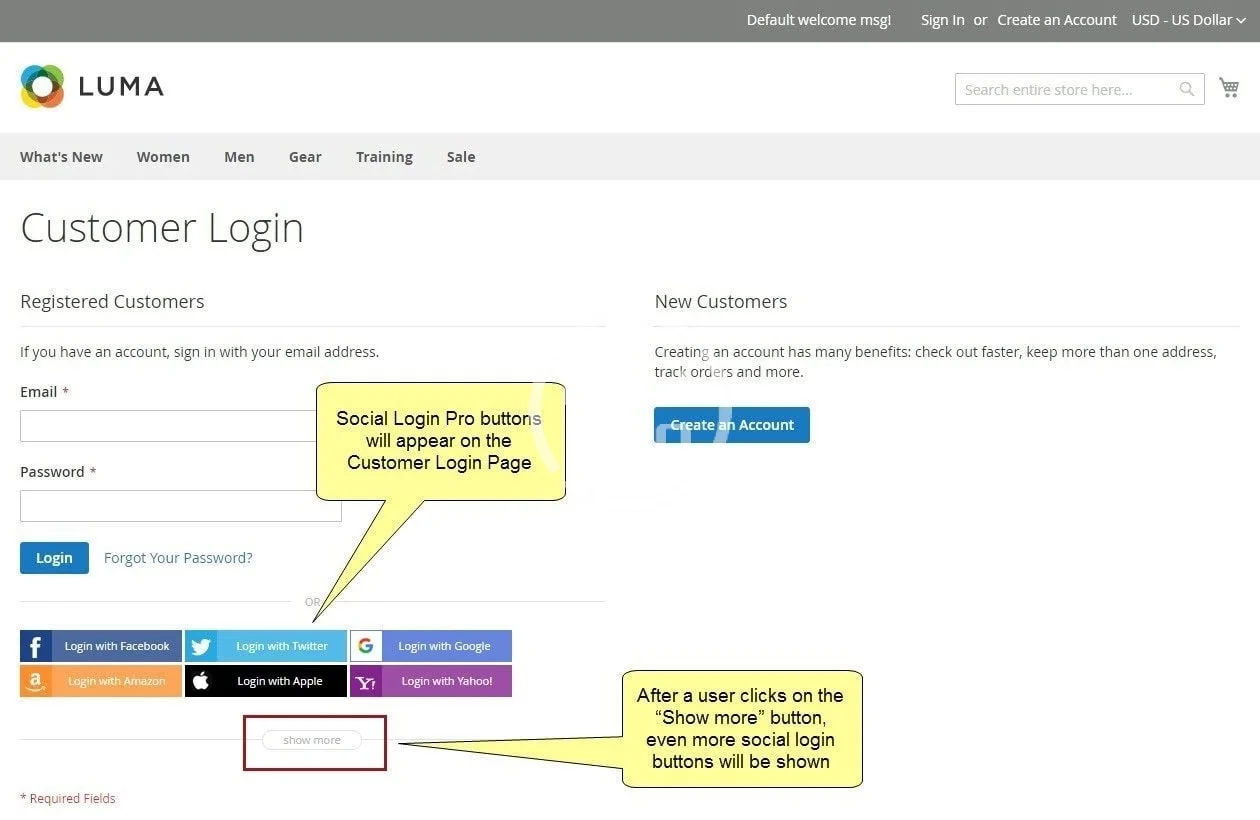The height and width of the screenshot is (820, 1260).
Task: Click Login with Amazon button
Action: click(x=101, y=681)
